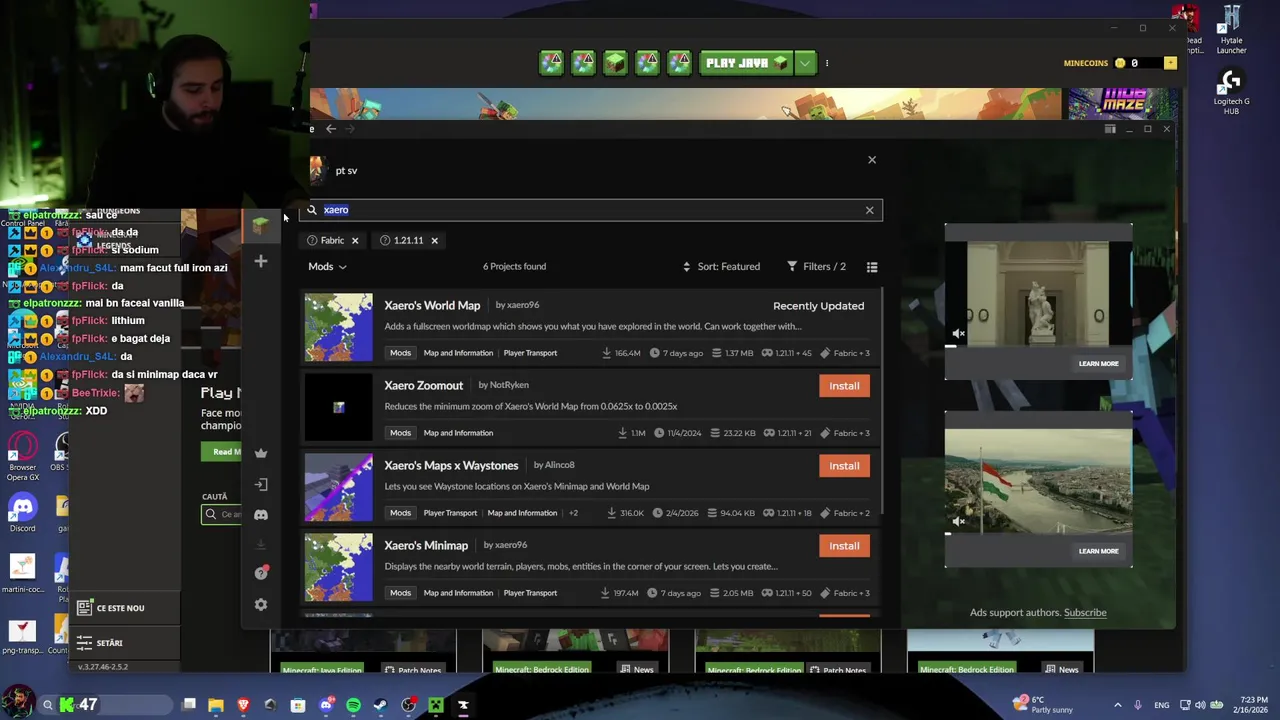The height and width of the screenshot is (720, 1280).
Task: Open Brave browser from the taskbar
Action: [243, 705]
